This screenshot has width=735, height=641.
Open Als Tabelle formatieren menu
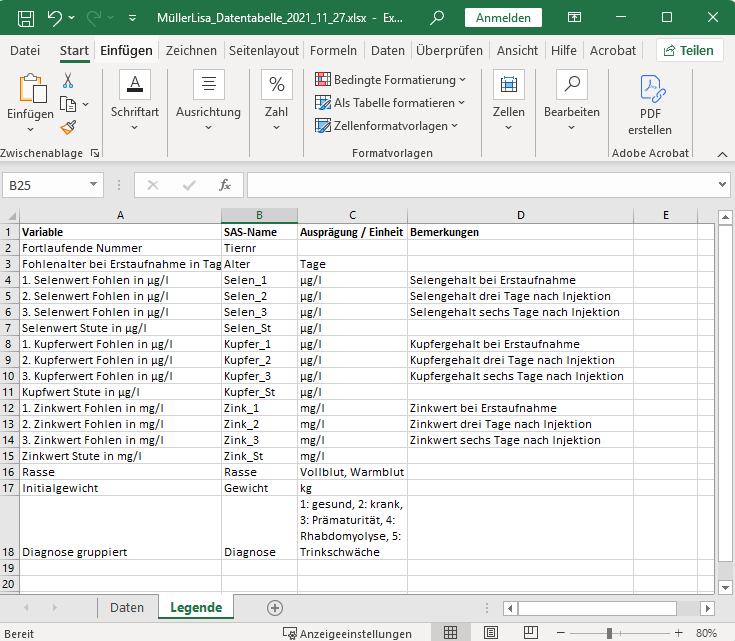(390, 103)
